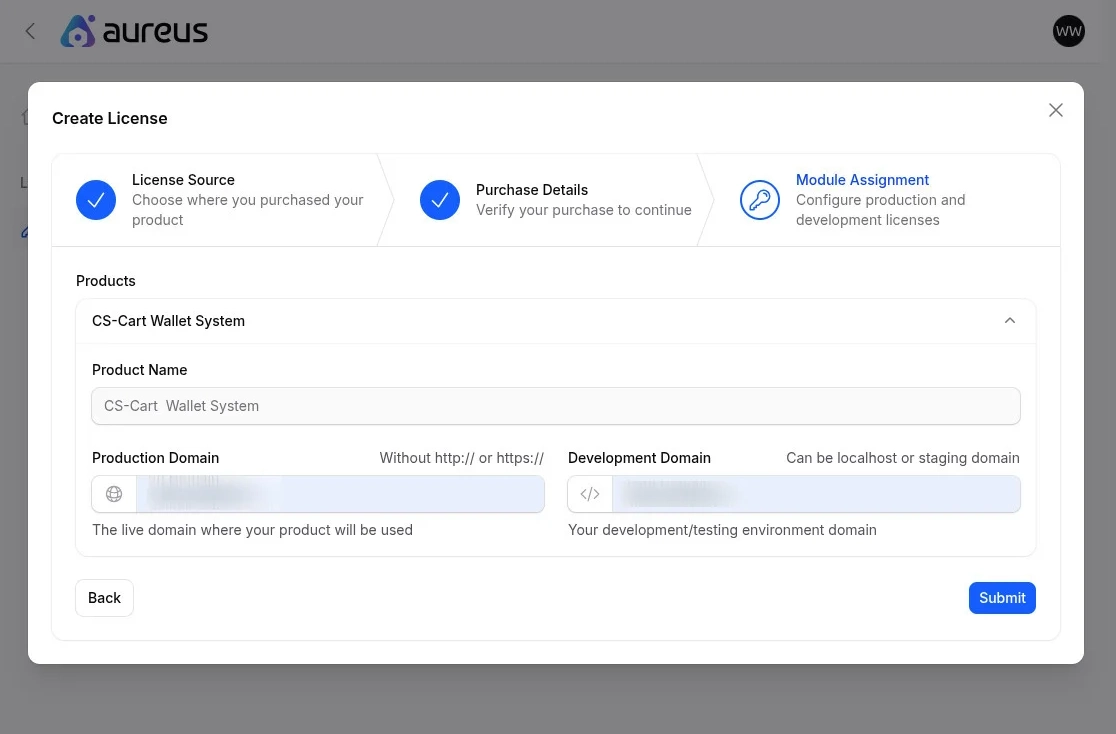This screenshot has height=734, width=1116.
Task: Click the Aureus logo
Action: 134,31
